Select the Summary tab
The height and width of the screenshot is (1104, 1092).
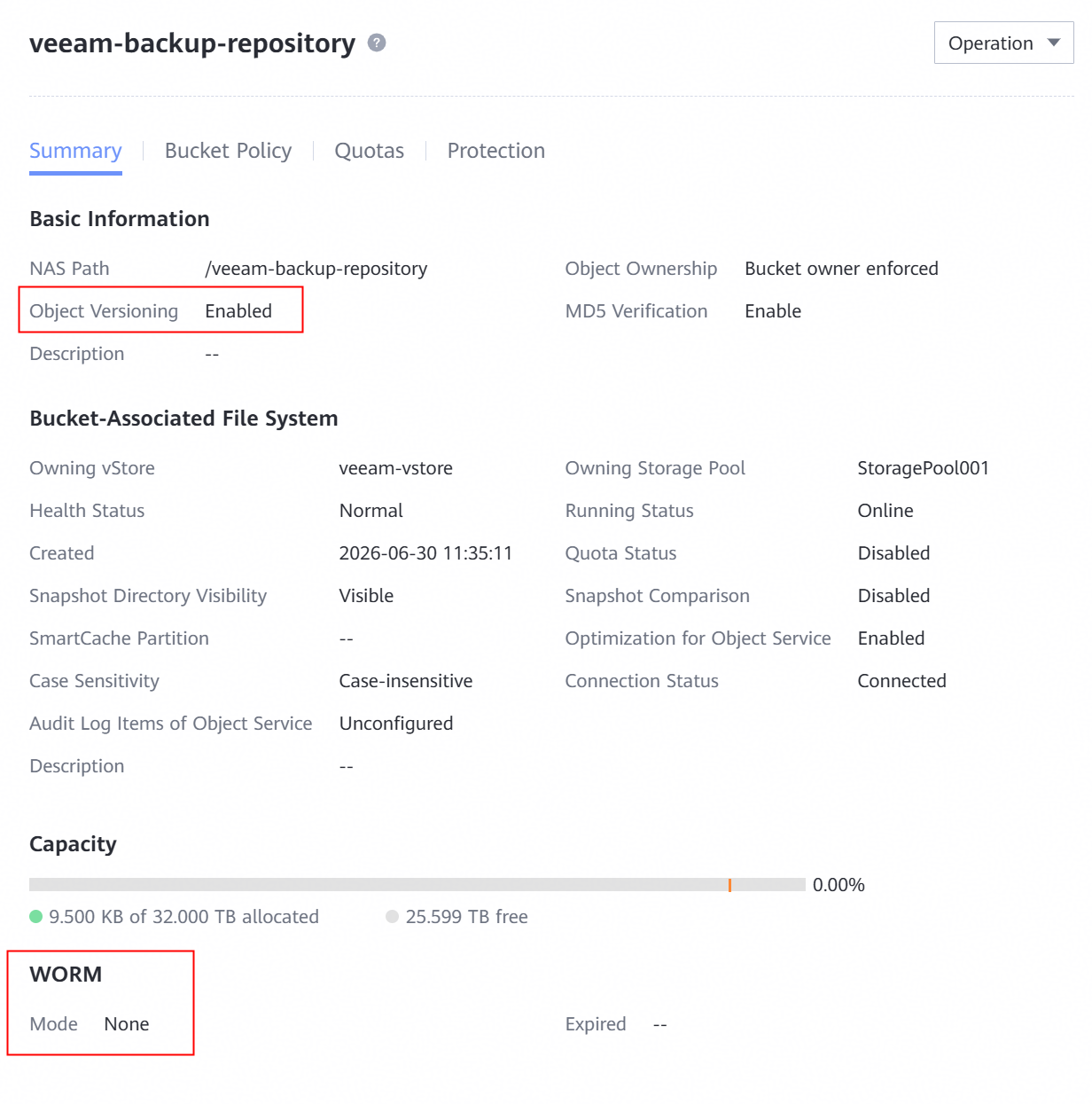click(75, 151)
